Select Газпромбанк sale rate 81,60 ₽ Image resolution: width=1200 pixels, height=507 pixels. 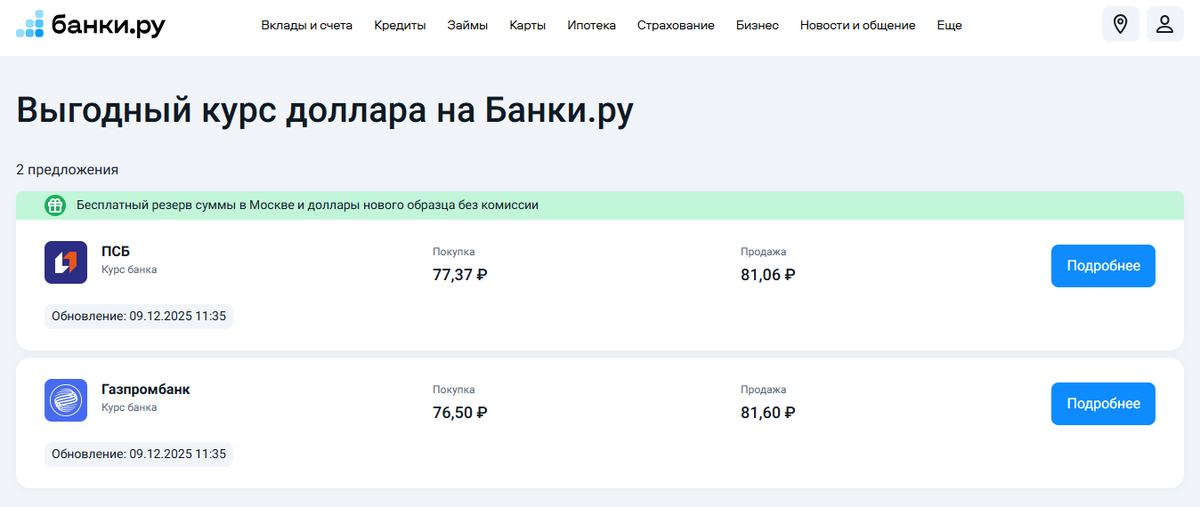(768, 412)
